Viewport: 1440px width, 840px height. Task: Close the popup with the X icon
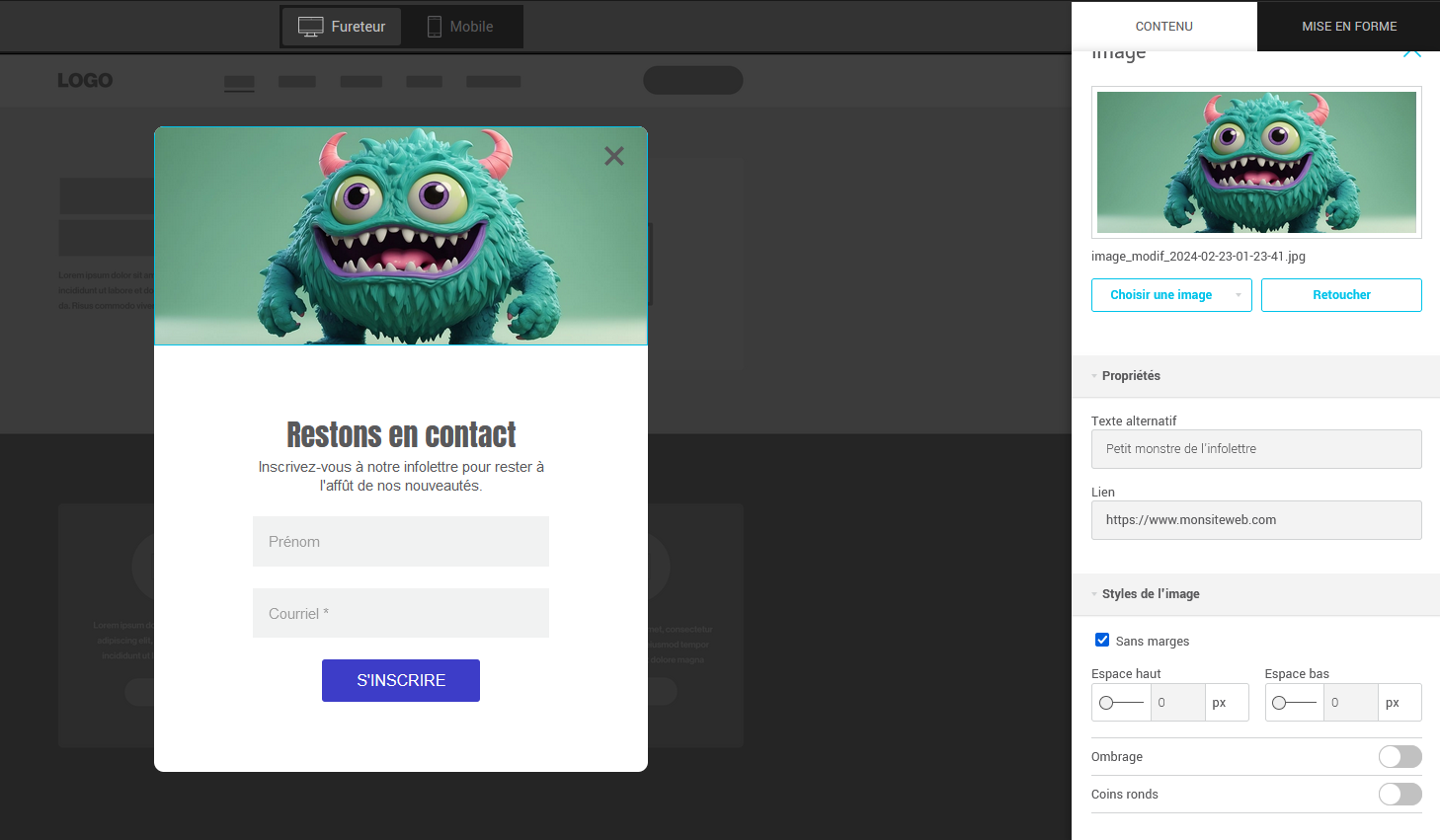[x=614, y=156]
